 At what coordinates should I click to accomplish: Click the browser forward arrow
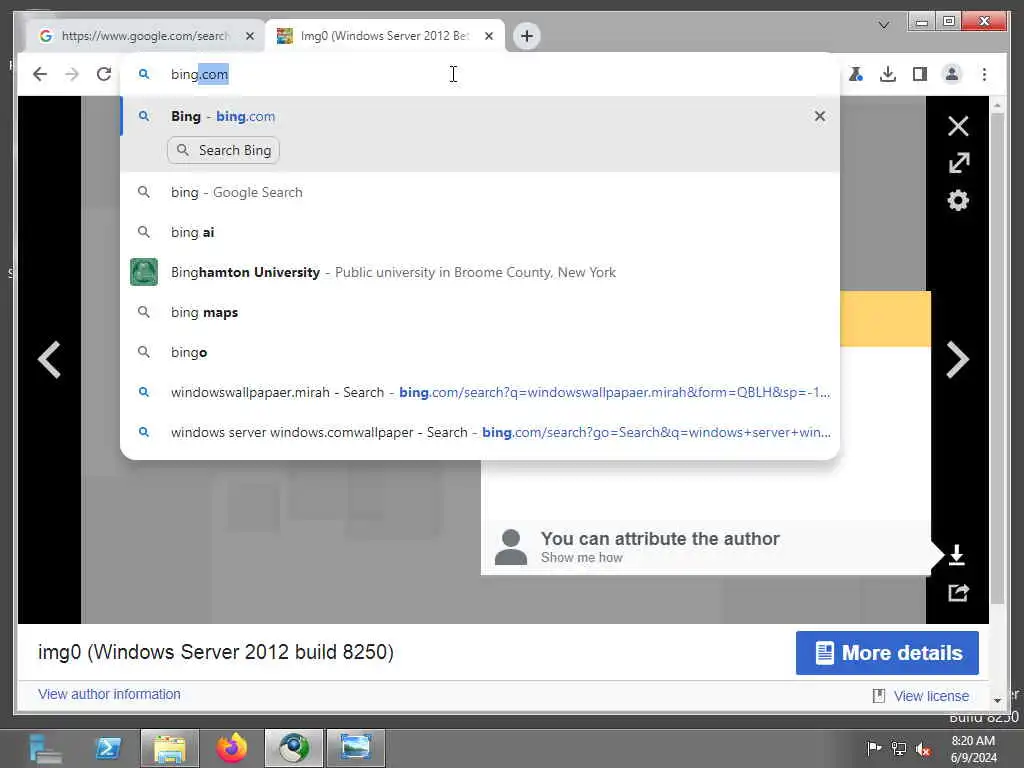point(72,74)
